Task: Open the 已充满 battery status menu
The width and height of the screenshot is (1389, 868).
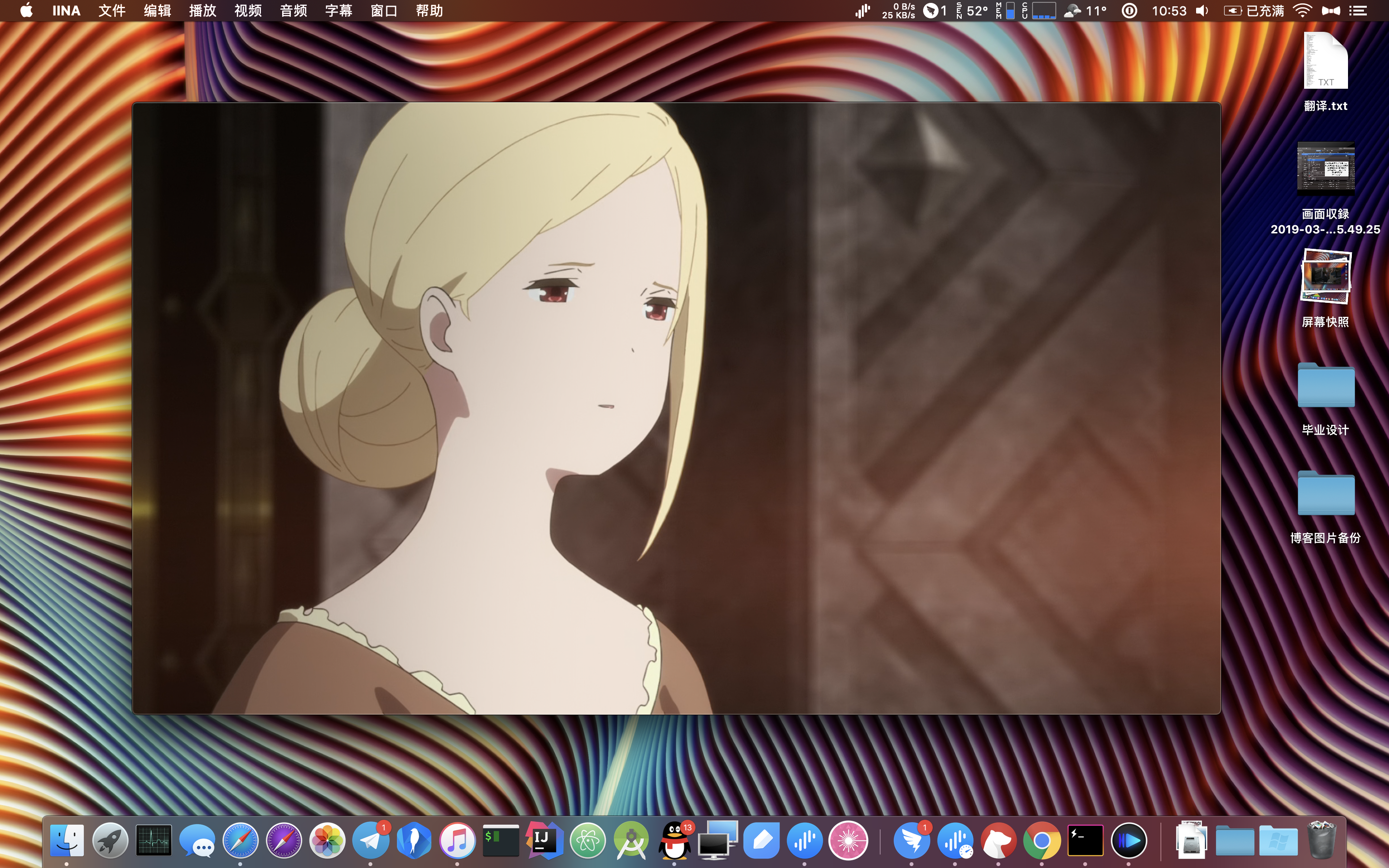Action: coord(1255,11)
